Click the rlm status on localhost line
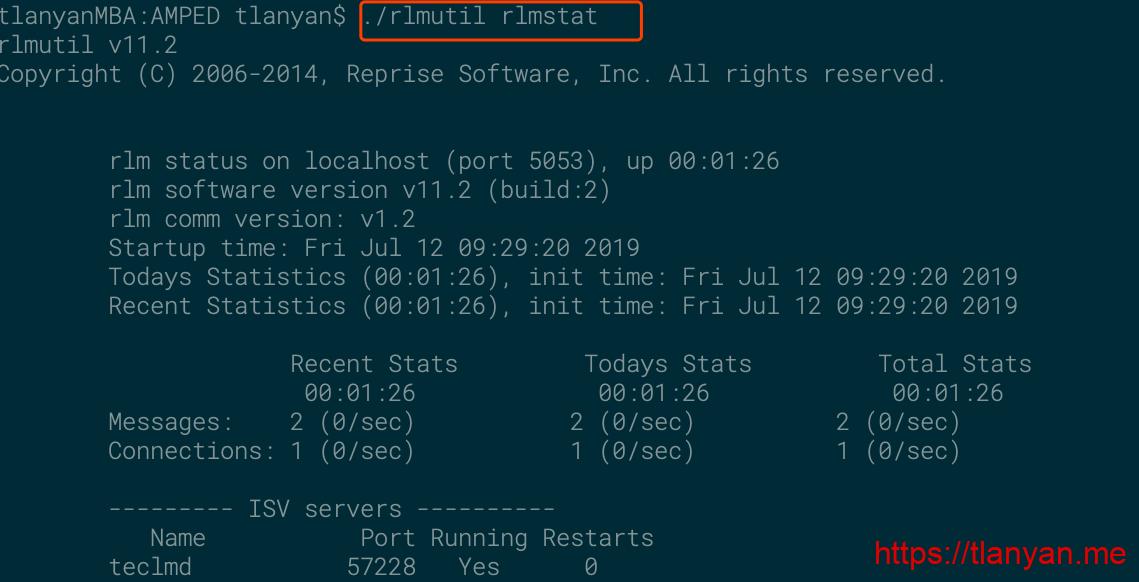Image resolution: width=1139 pixels, height=582 pixels. coord(443,161)
